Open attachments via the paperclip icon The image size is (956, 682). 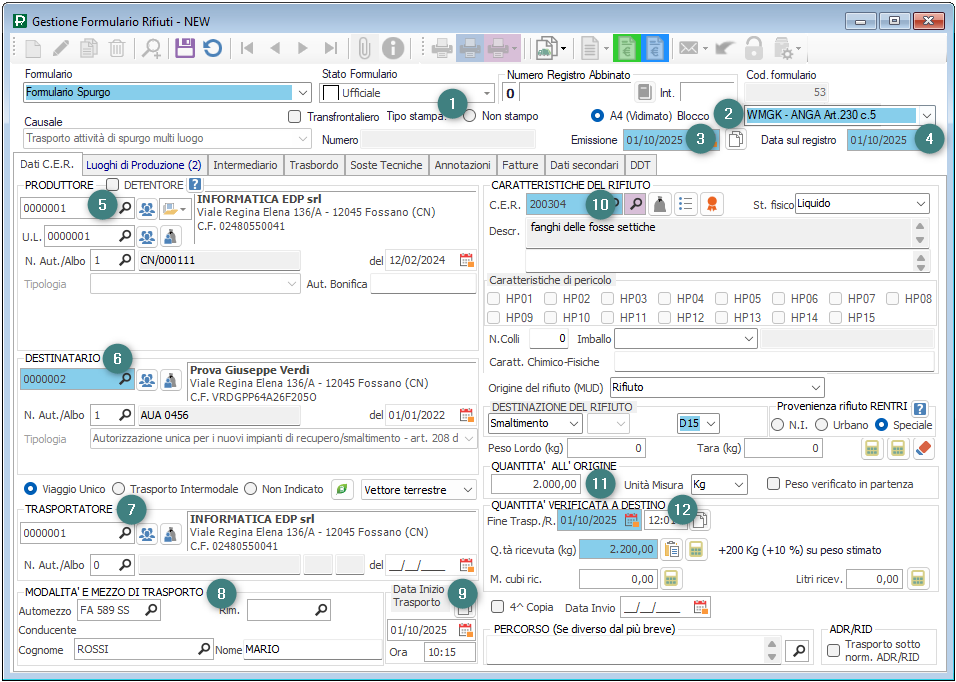point(364,48)
